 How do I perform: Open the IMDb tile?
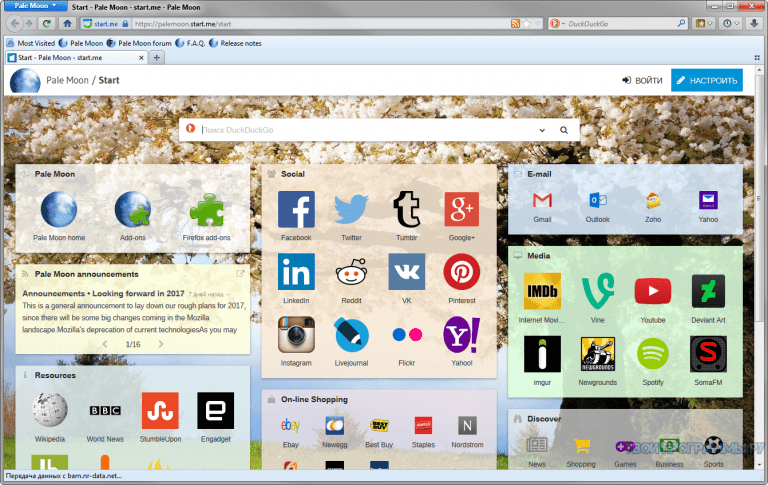point(542,291)
